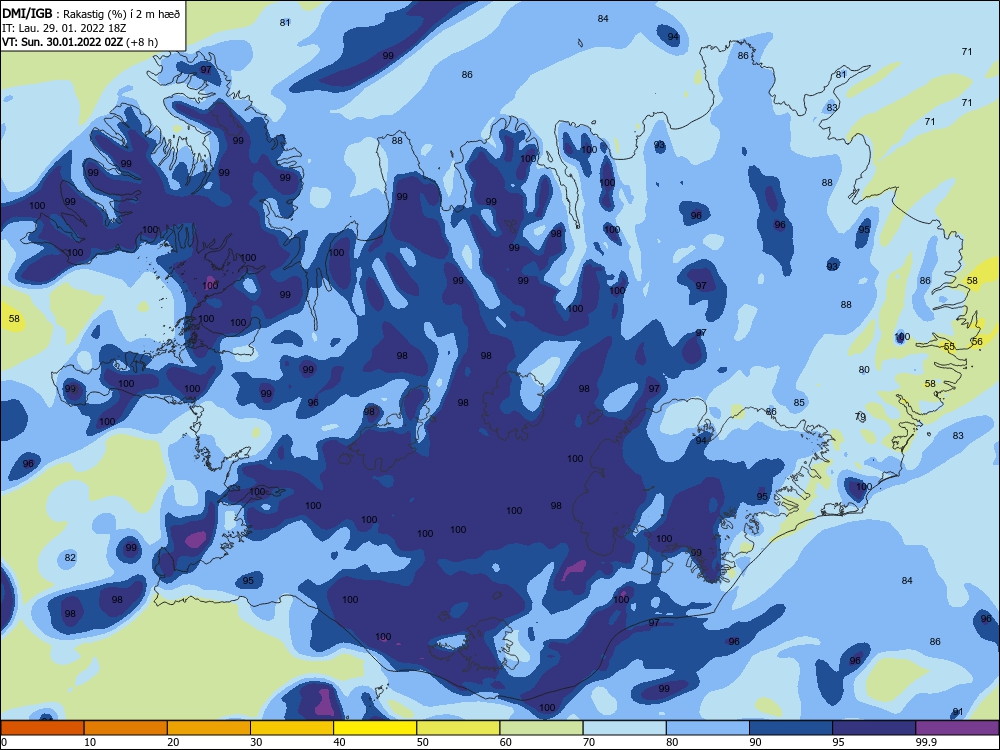
Task: Click the '10' legend scale label
Action: coord(90,742)
